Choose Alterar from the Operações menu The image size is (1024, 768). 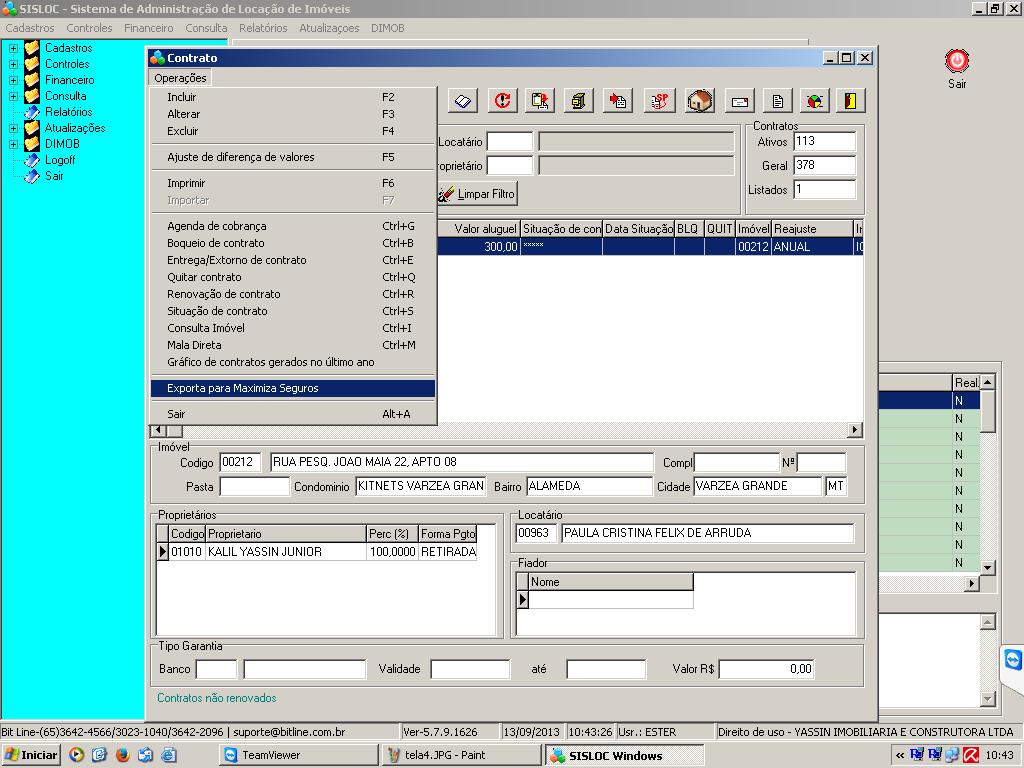(x=293, y=114)
